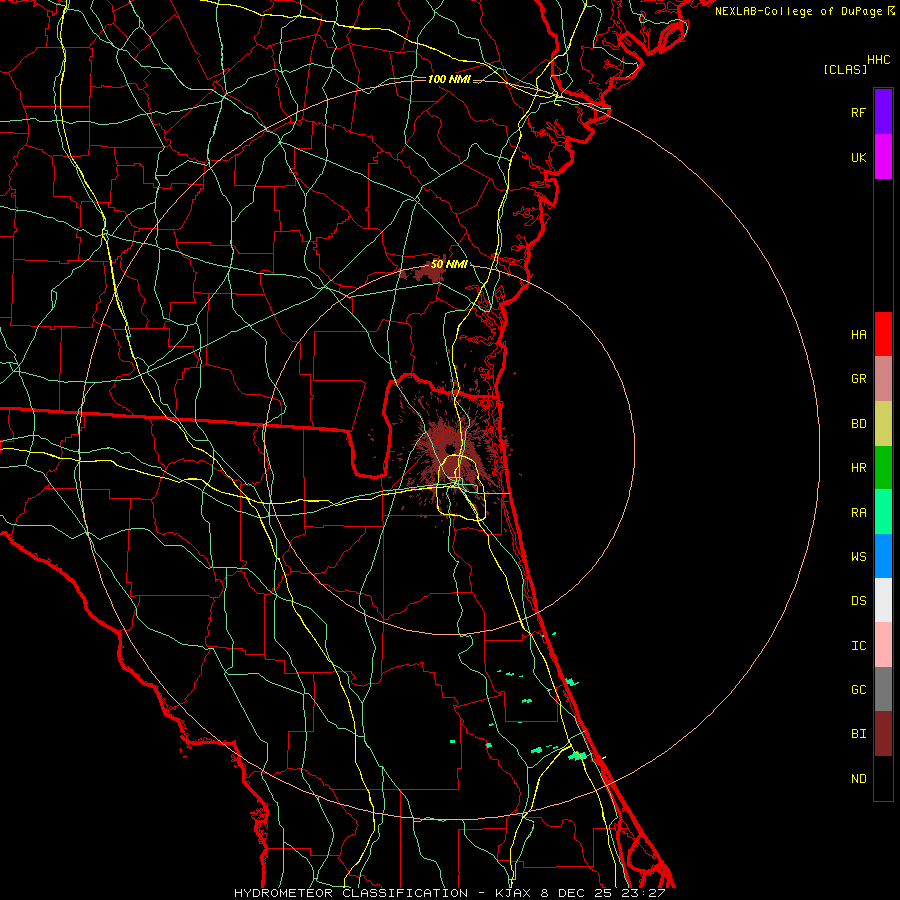900x900 pixels.
Task: Click the RA legend label
Action: 858,512
